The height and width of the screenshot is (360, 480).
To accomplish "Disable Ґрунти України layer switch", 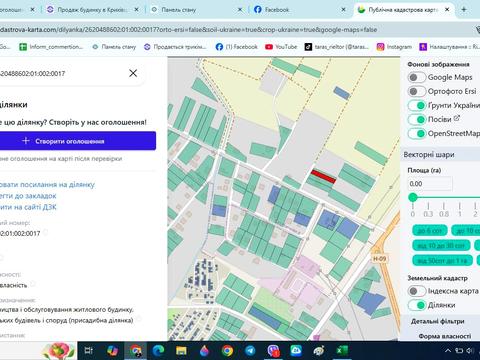I will point(417,105).
